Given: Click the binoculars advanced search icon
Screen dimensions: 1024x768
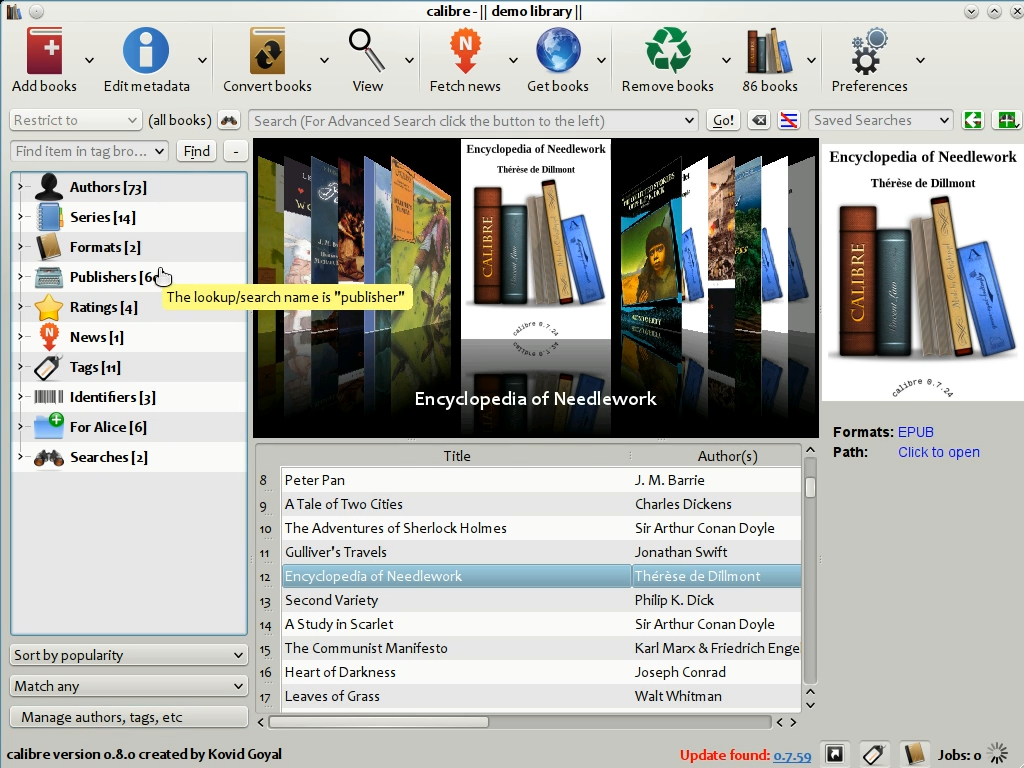Looking at the screenshot, I should click(230, 121).
